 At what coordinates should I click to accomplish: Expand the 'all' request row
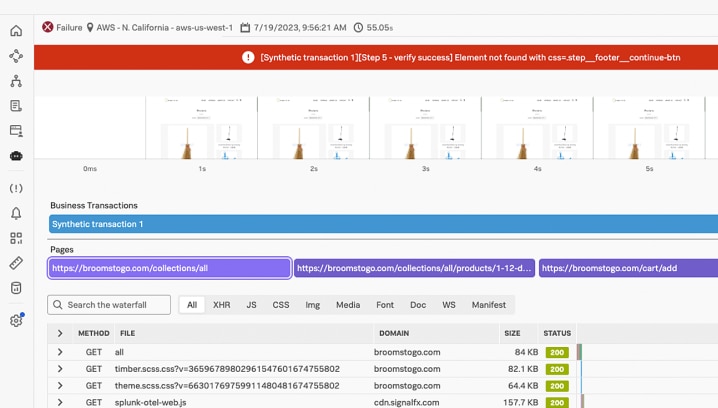click(x=60, y=352)
